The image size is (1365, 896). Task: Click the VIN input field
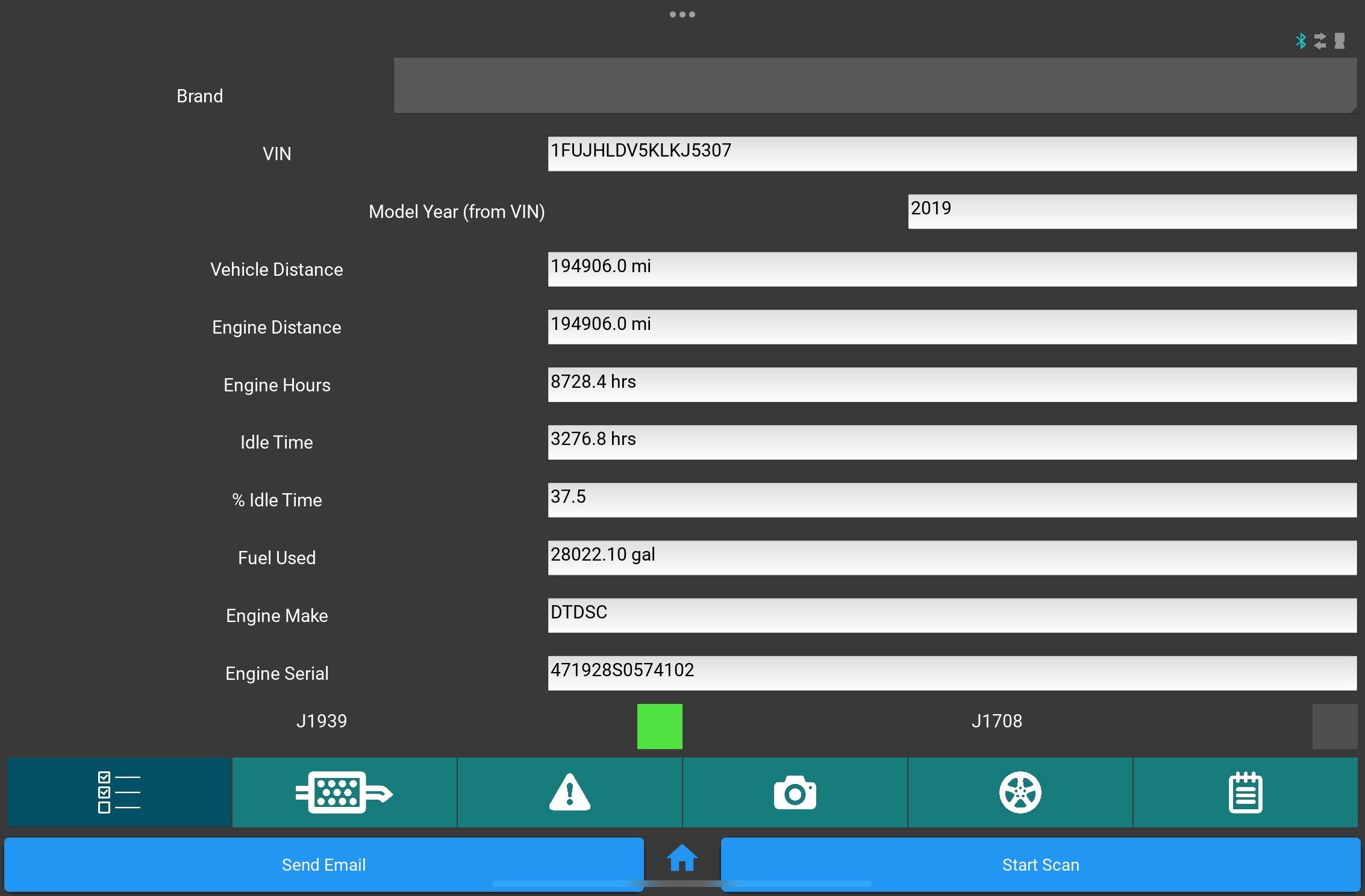952,153
